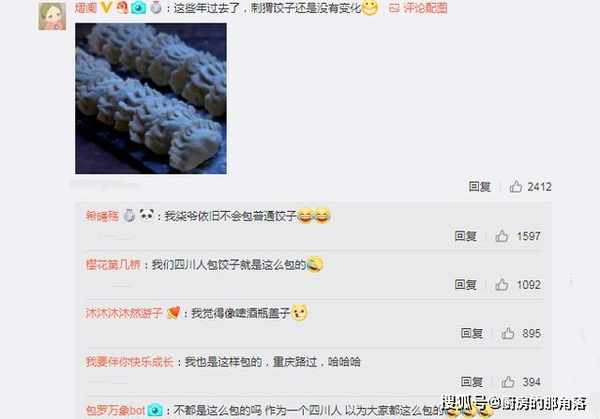This screenshot has height=419, width=600.
Task: Open the top commenter's avatar
Action: click(x=52, y=16)
